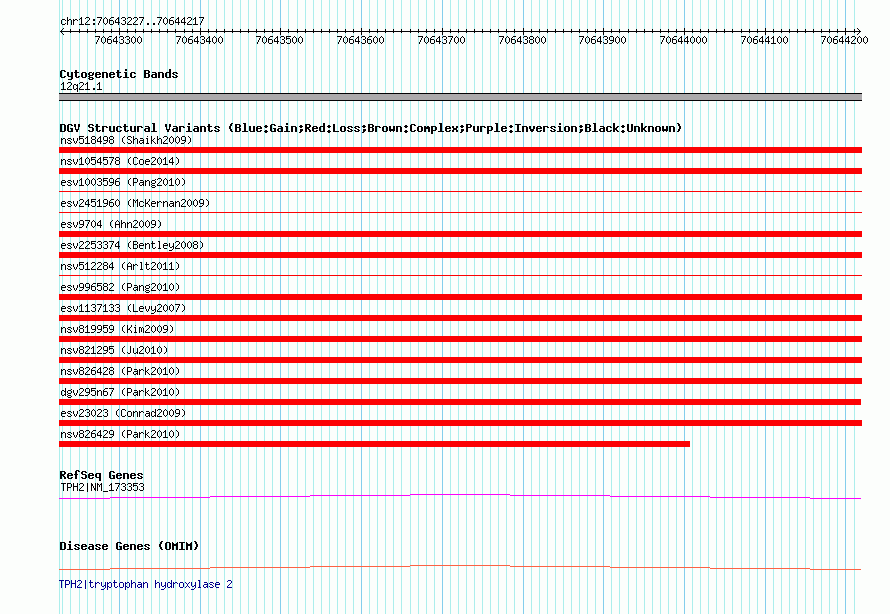Open variant nsv518498 (Shaikh2009) label
The width and height of the screenshot is (890, 614).
(x=126, y=140)
